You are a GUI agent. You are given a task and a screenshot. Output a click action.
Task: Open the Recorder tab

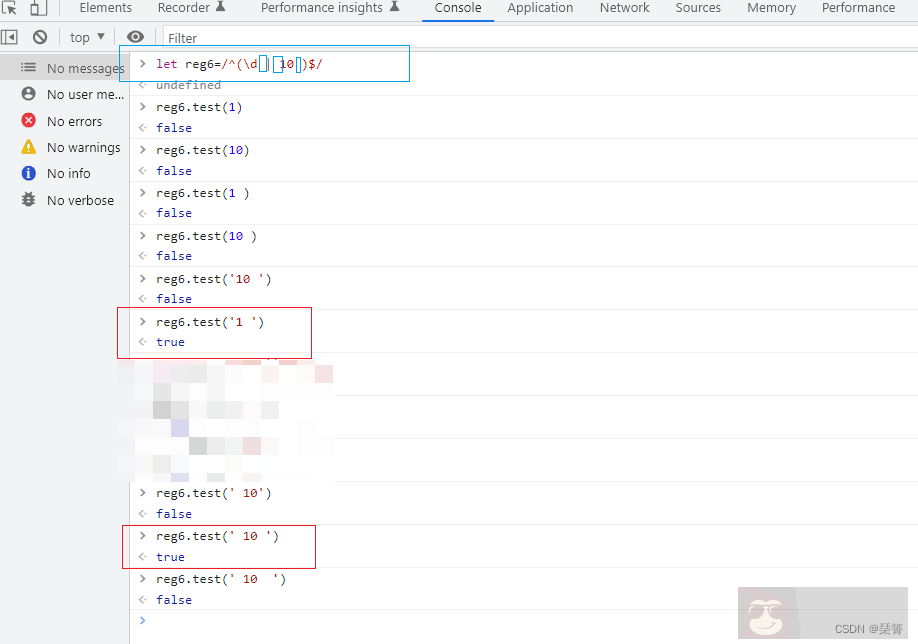191,8
